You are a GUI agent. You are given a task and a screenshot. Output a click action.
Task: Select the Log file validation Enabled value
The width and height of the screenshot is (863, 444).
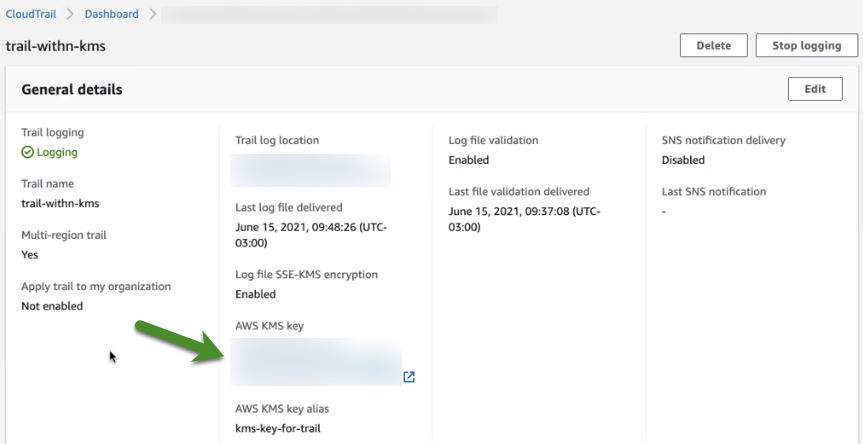point(468,160)
